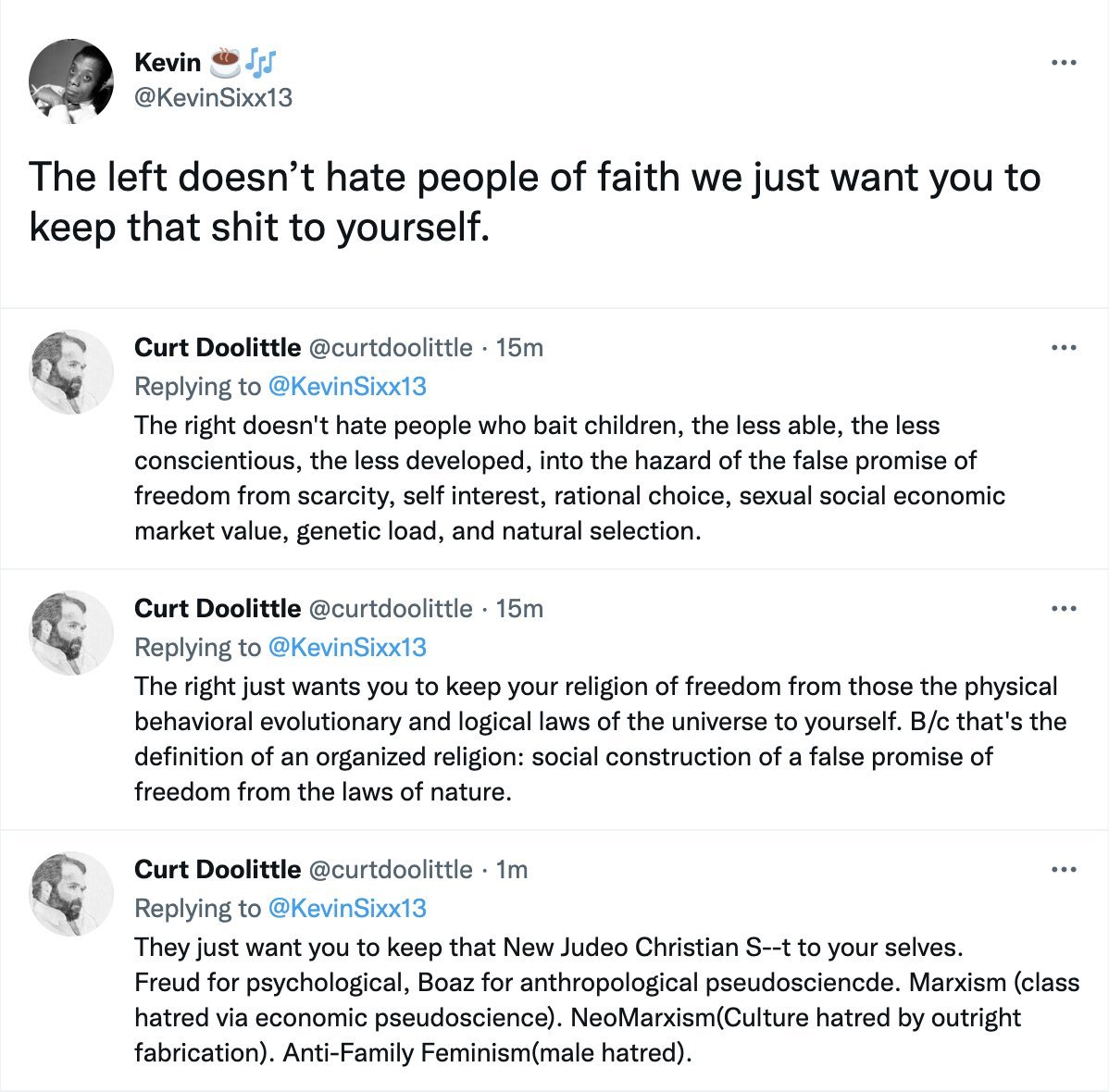Open more options on second Curt Doolittle reply
Screen dimensions: 1109x1092
[x=1064, y=609]
